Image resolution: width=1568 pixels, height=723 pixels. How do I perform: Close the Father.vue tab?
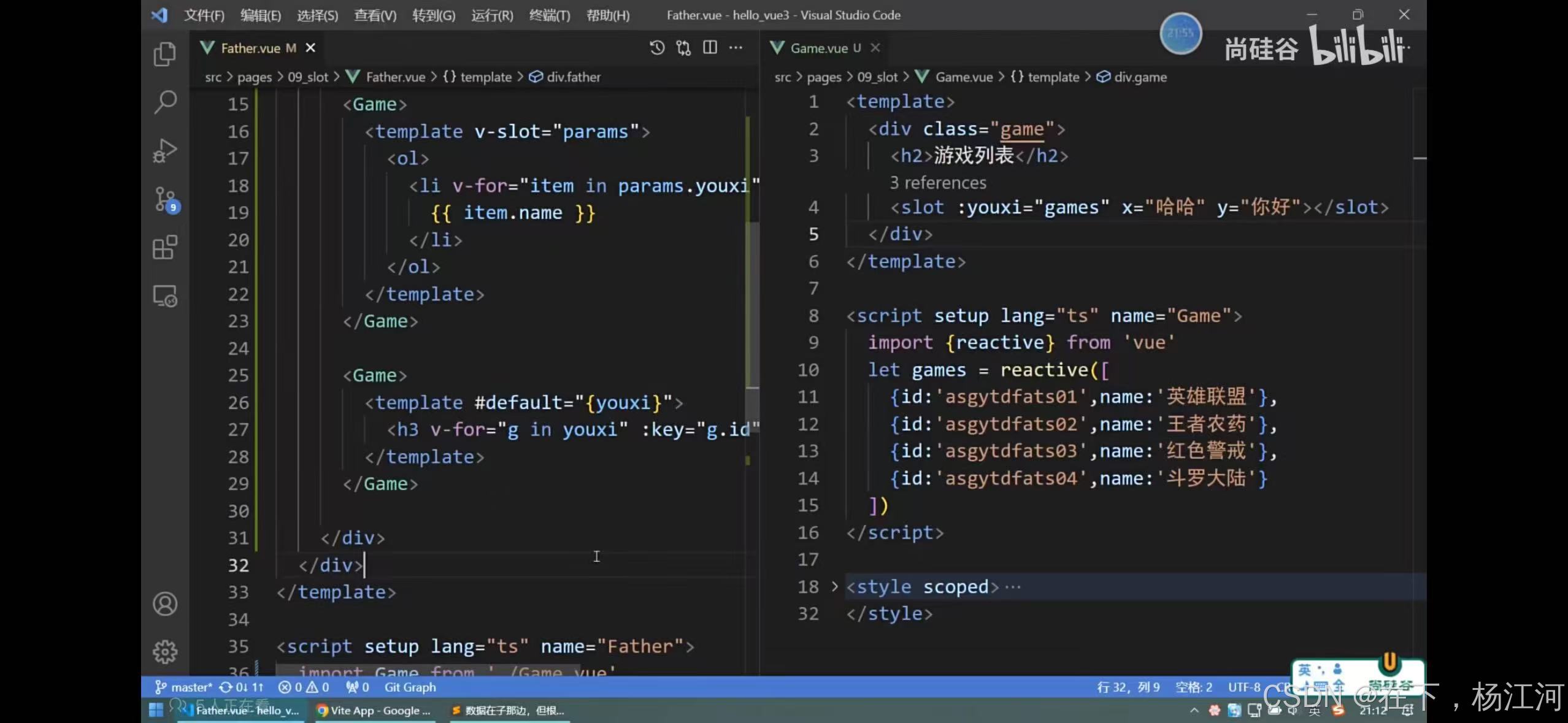click(x=310, y=48)
